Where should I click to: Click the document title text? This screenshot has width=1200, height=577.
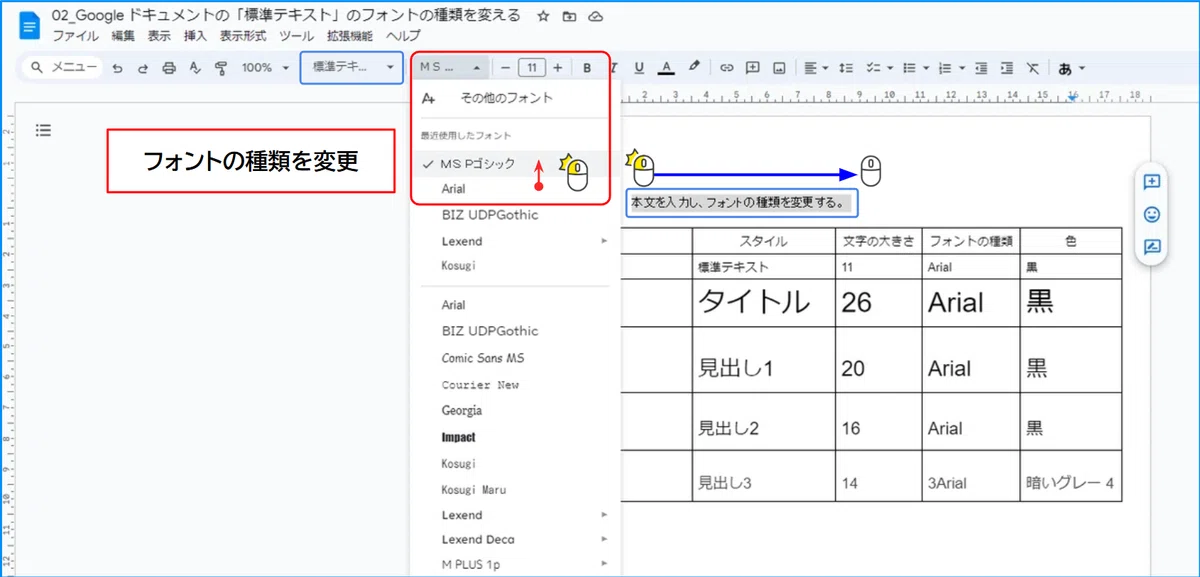[x=287, y=15]
